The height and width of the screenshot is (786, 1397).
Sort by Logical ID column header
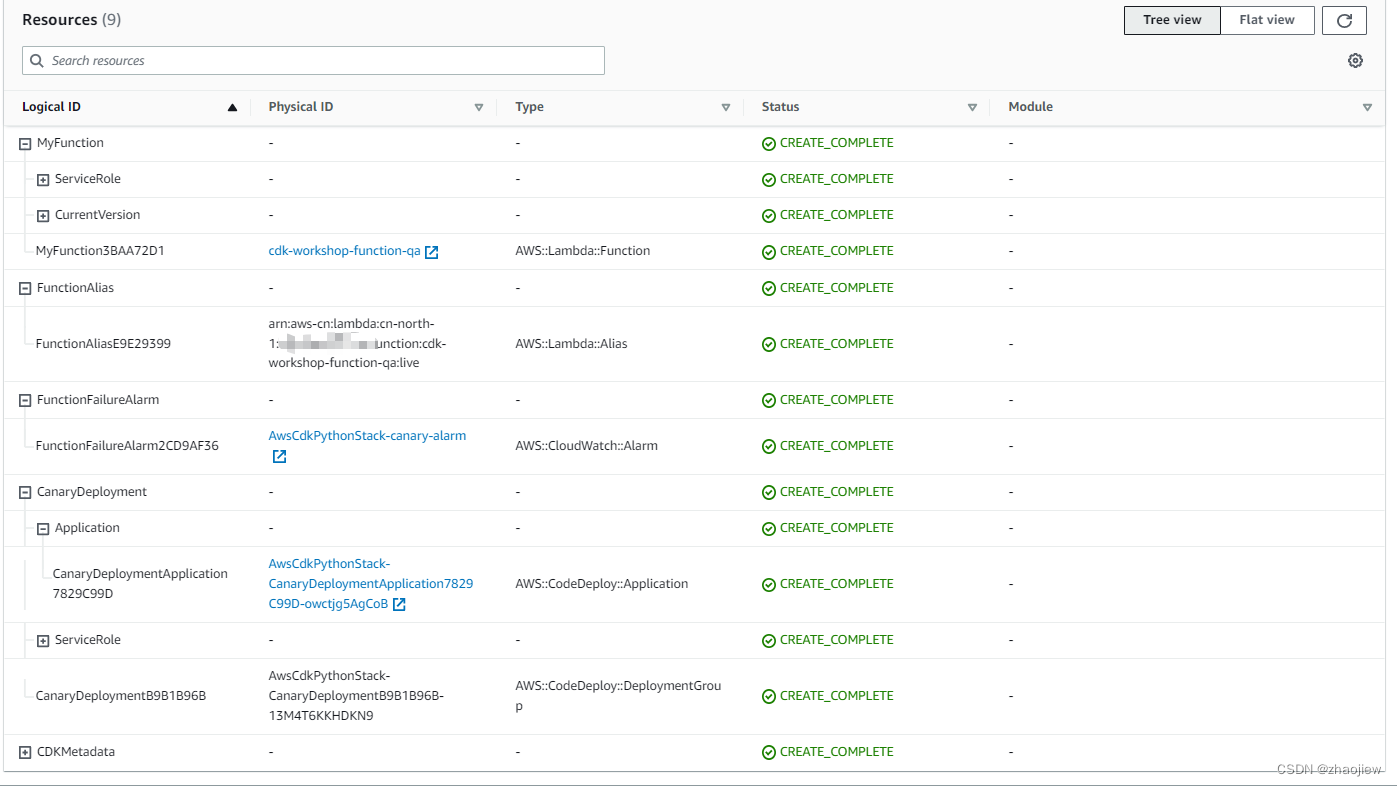pyautogui.click(x=51, y=107)
